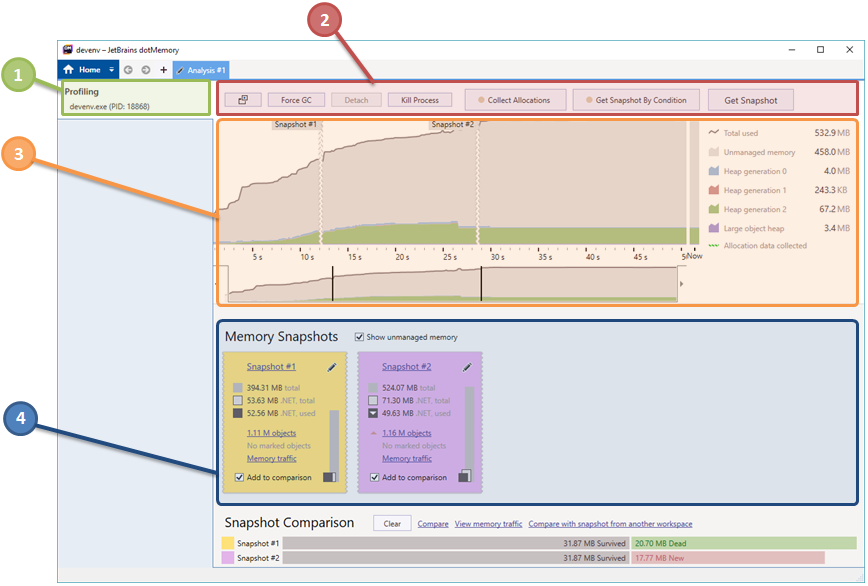Go to Home tab

(81, 70)
